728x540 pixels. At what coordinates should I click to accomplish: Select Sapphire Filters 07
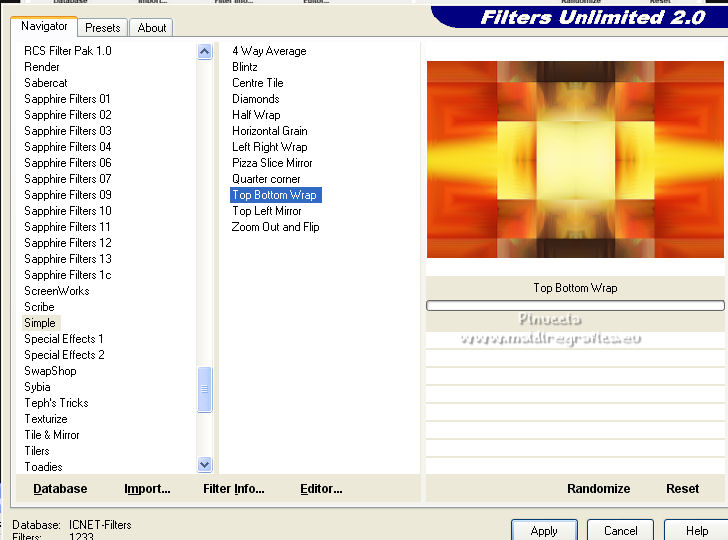tap(68, 179)
